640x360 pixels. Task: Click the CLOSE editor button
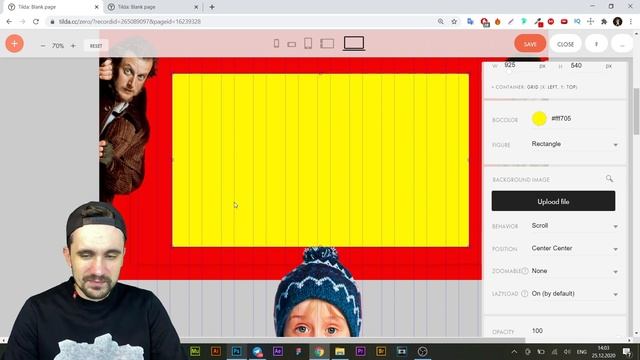pos(565,44)
